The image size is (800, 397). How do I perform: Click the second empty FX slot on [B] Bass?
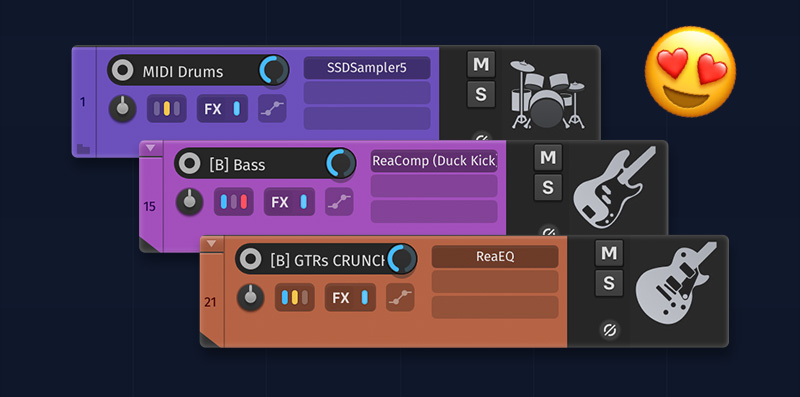(434, 186)
